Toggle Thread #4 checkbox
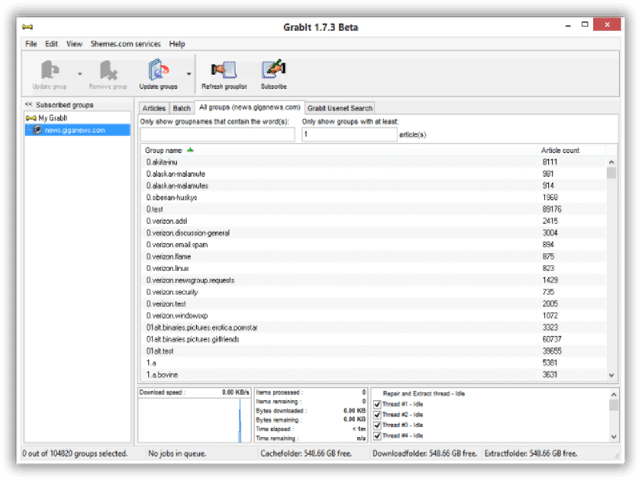Screen dimensions: 640x480 click(x=378, y=436)
